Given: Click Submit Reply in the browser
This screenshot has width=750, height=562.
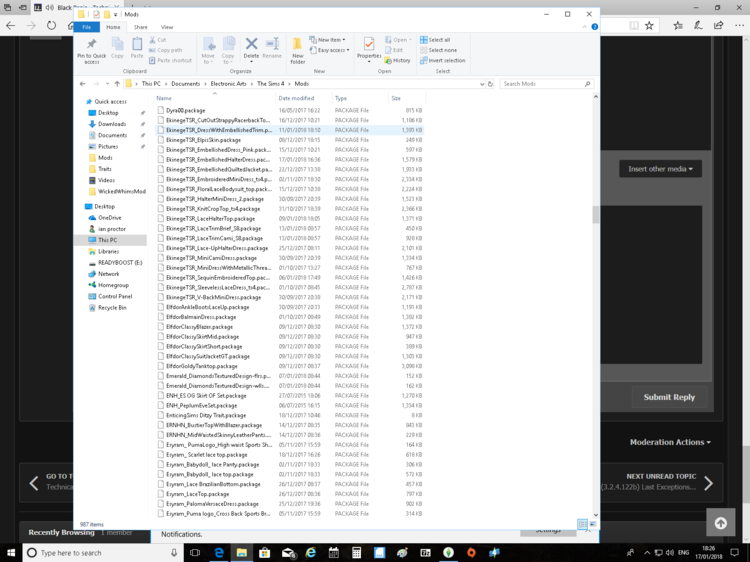Looking at the screenshot, I should click(669, 397).
